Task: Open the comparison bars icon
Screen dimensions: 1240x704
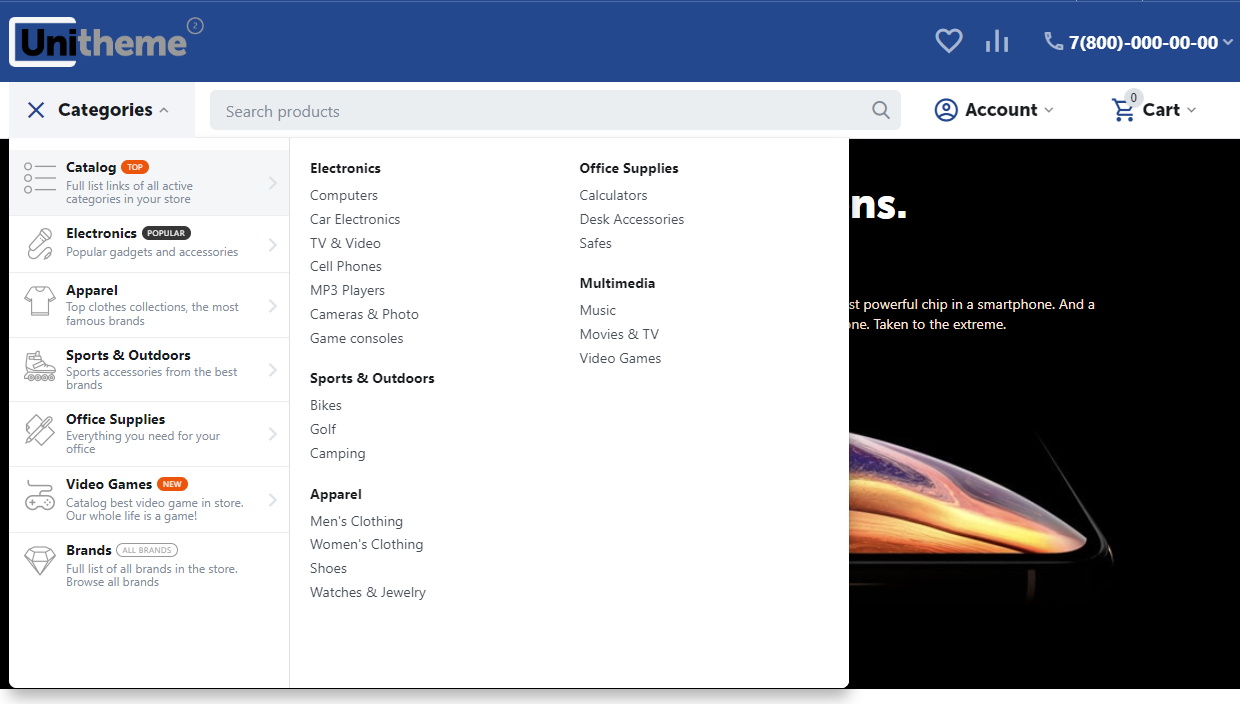Action: click(997, 41)
